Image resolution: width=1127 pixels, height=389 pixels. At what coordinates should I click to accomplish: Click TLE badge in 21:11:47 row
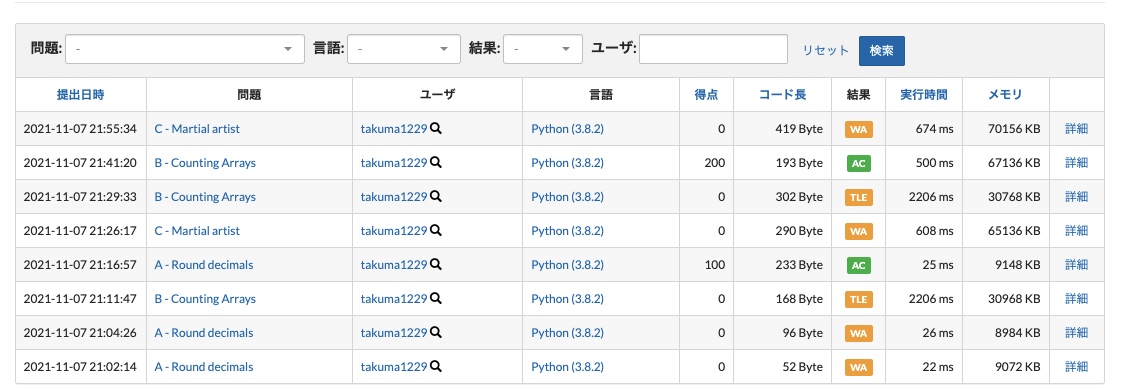point(858,299)
